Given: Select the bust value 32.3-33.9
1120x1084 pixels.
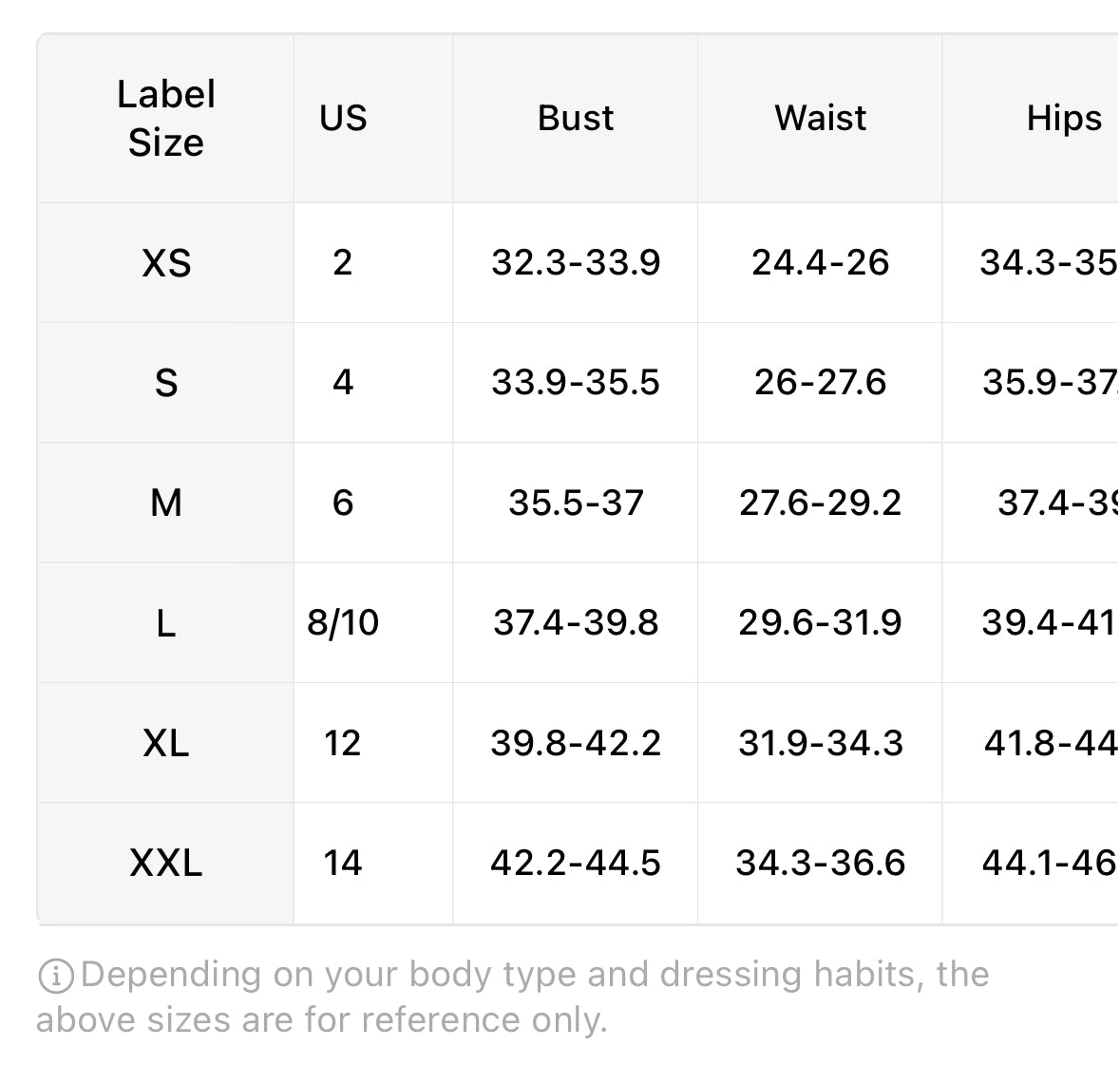Looking at the screenshot, I should [x=575, y=263].
